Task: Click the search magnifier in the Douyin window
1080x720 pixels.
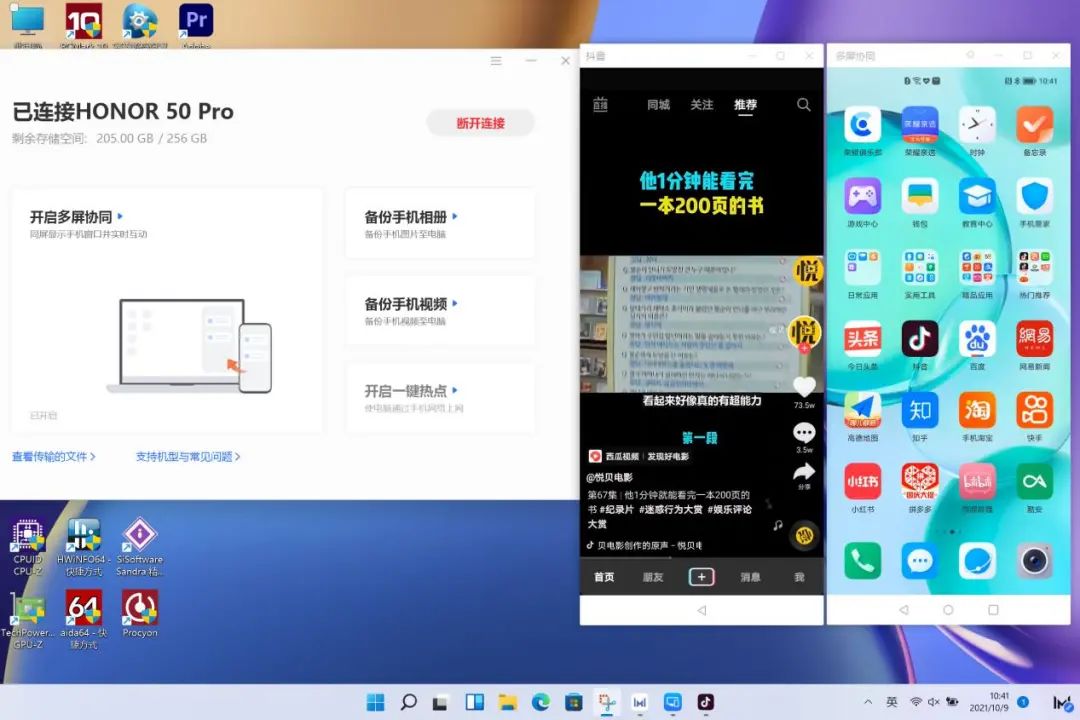Action: pyautogui.click(x=803, y=105)
